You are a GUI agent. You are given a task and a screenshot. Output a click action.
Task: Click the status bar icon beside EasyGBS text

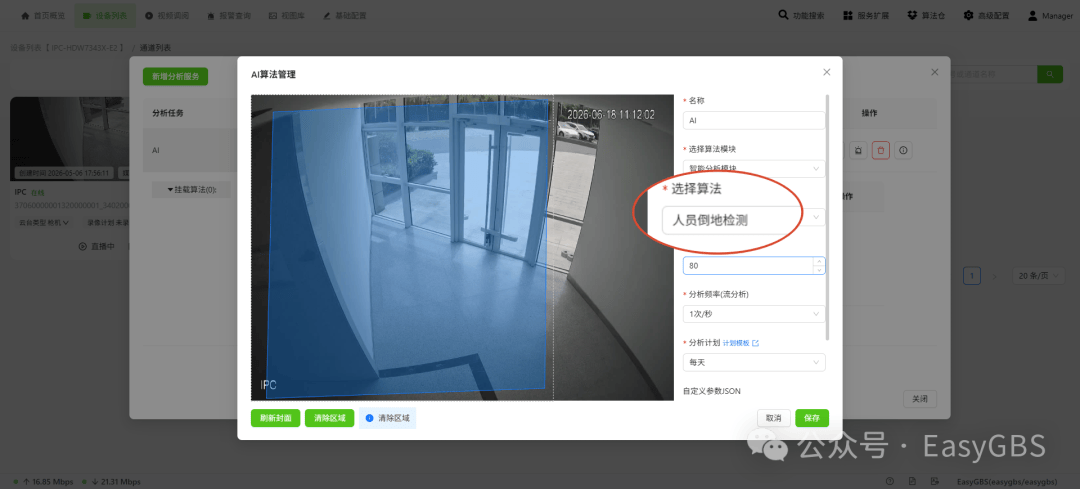935,481
